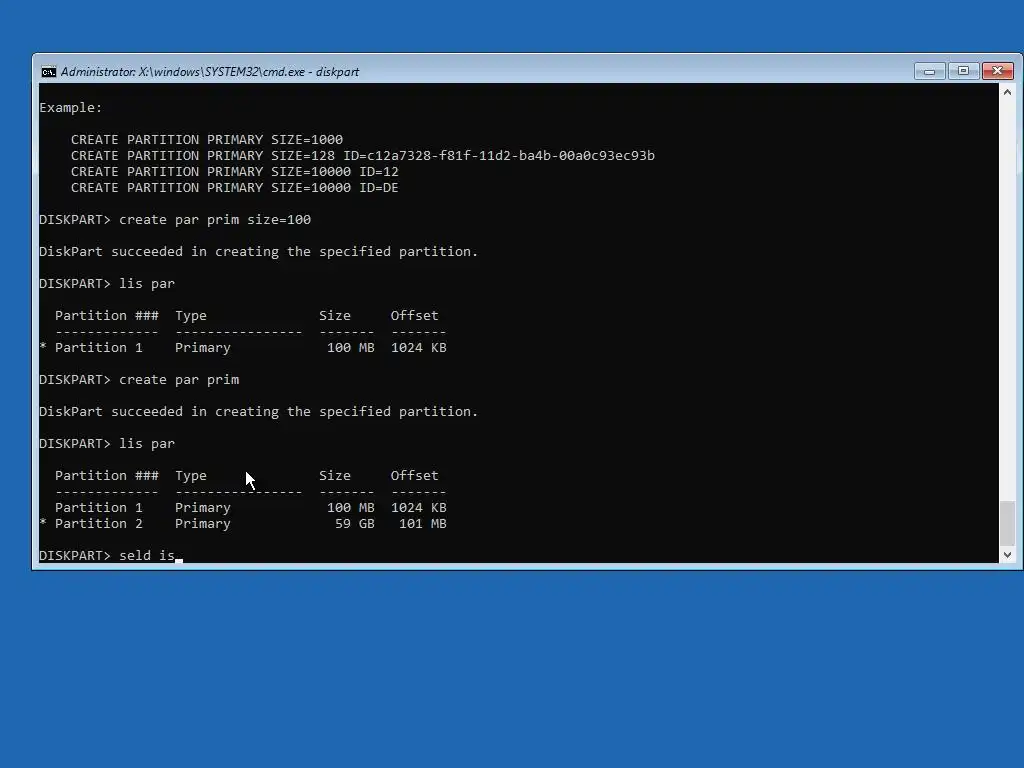Click the window title 'Administrator: X:\windows\SYSTEM32\cmd.exe - diskpart'

pyautogui.click(x=210, y=72)
